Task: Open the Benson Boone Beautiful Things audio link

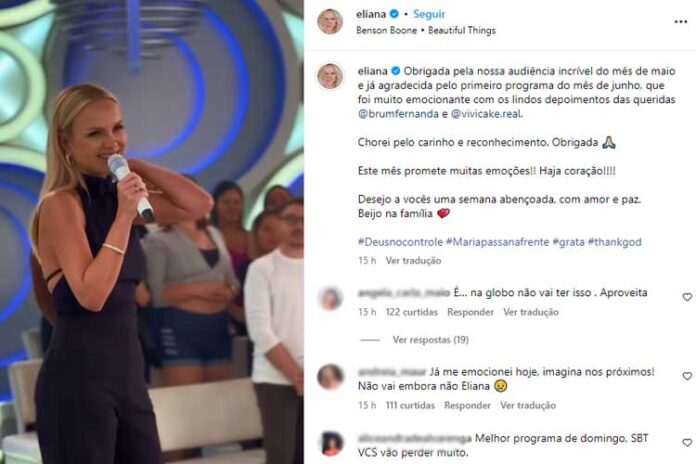Action: click(x=426, y=31)
